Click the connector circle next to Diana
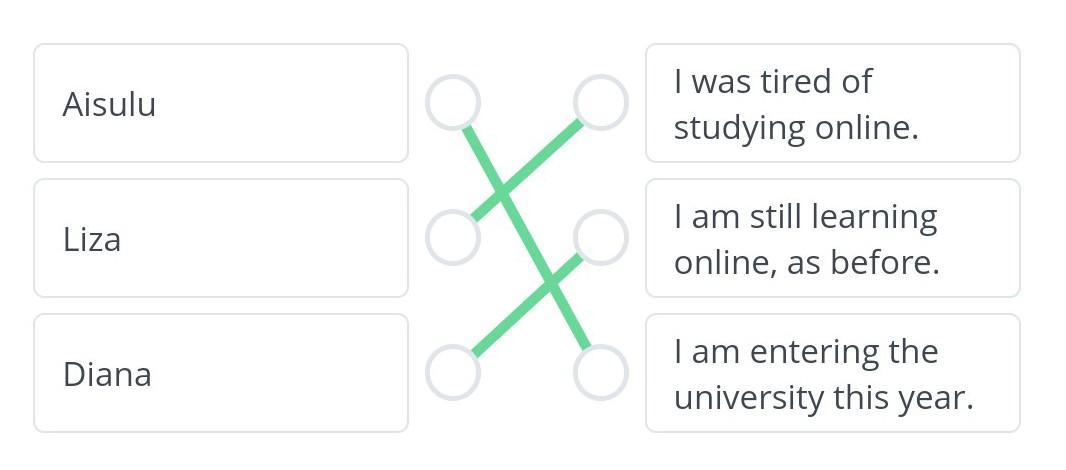This screenshot has height=470, width=1066. pos(453,372)
